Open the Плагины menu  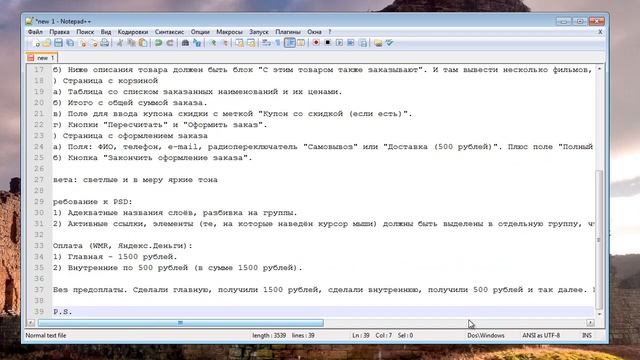(x=288, y=32)
